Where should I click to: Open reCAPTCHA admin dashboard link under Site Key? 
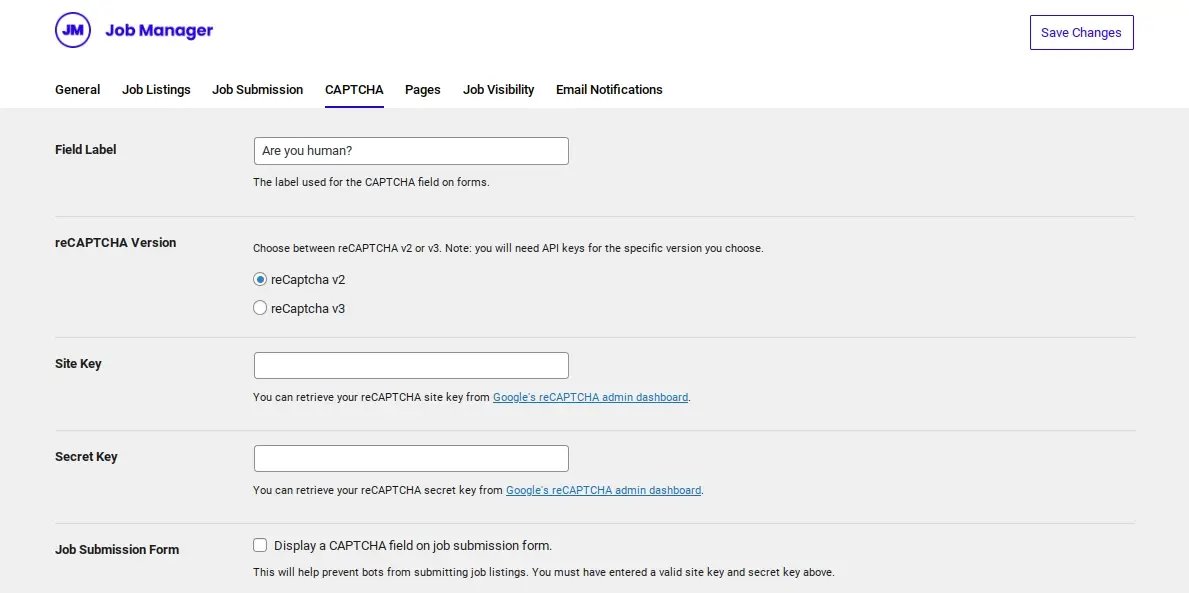591,397
